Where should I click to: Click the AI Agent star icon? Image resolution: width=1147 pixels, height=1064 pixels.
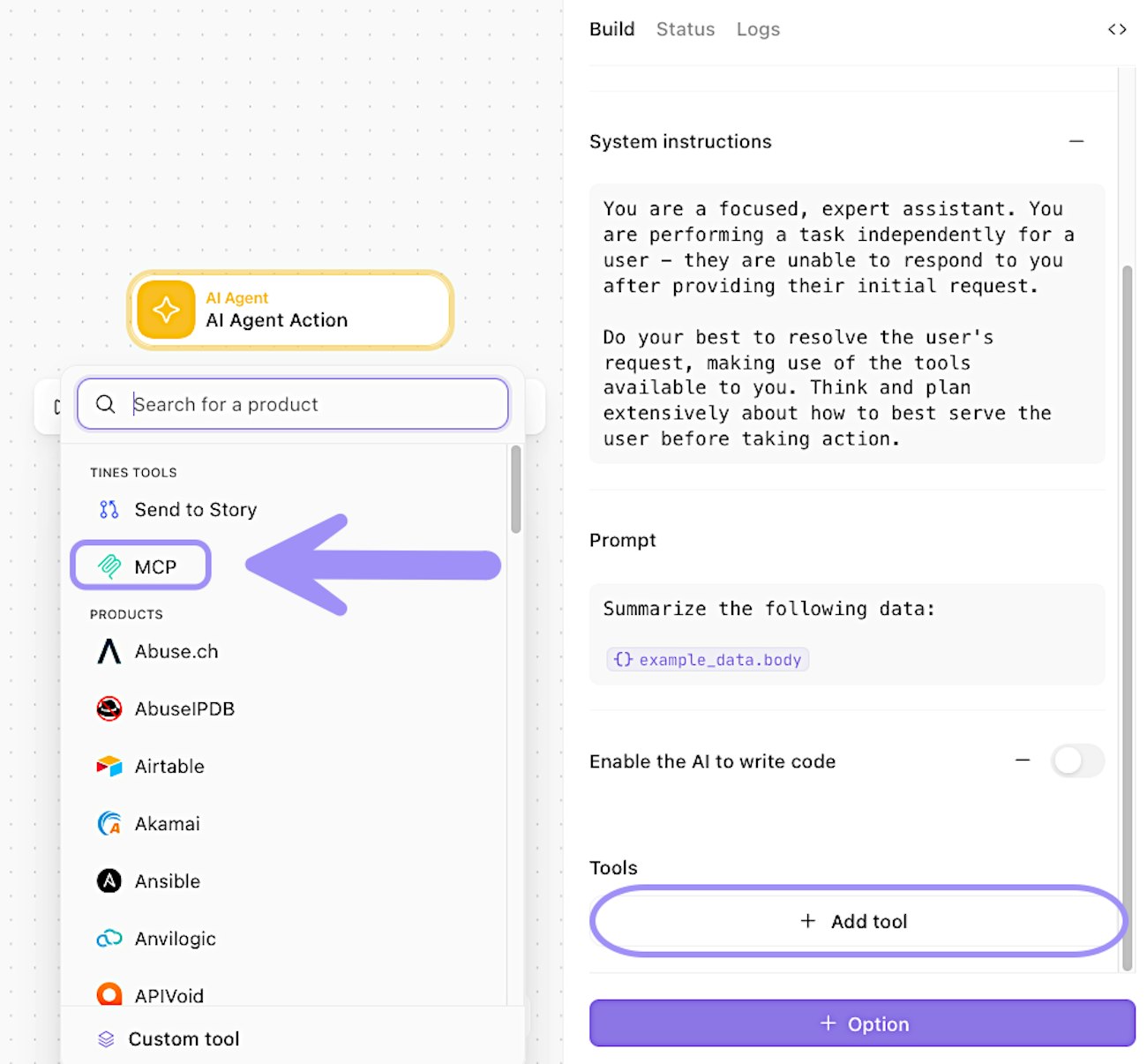click(x=166, y=310)
